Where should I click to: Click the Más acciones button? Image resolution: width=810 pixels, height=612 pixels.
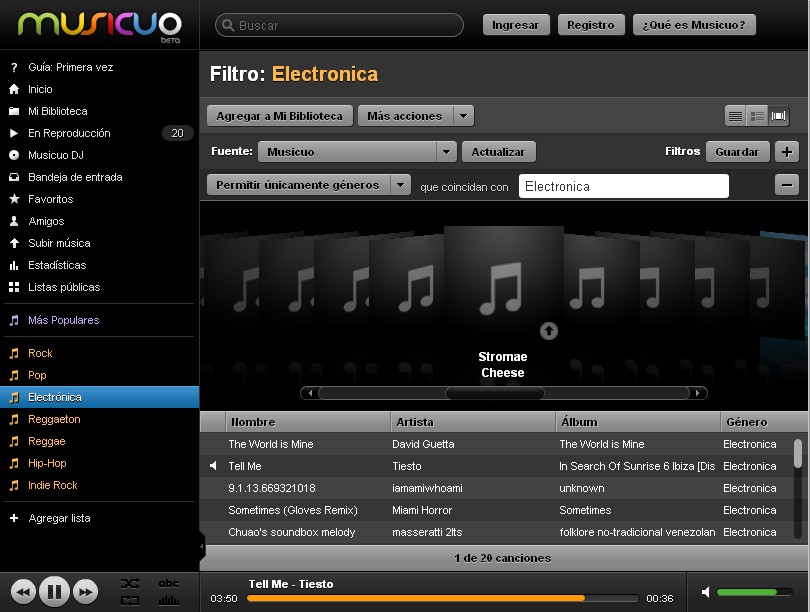[x=405, y=116]
